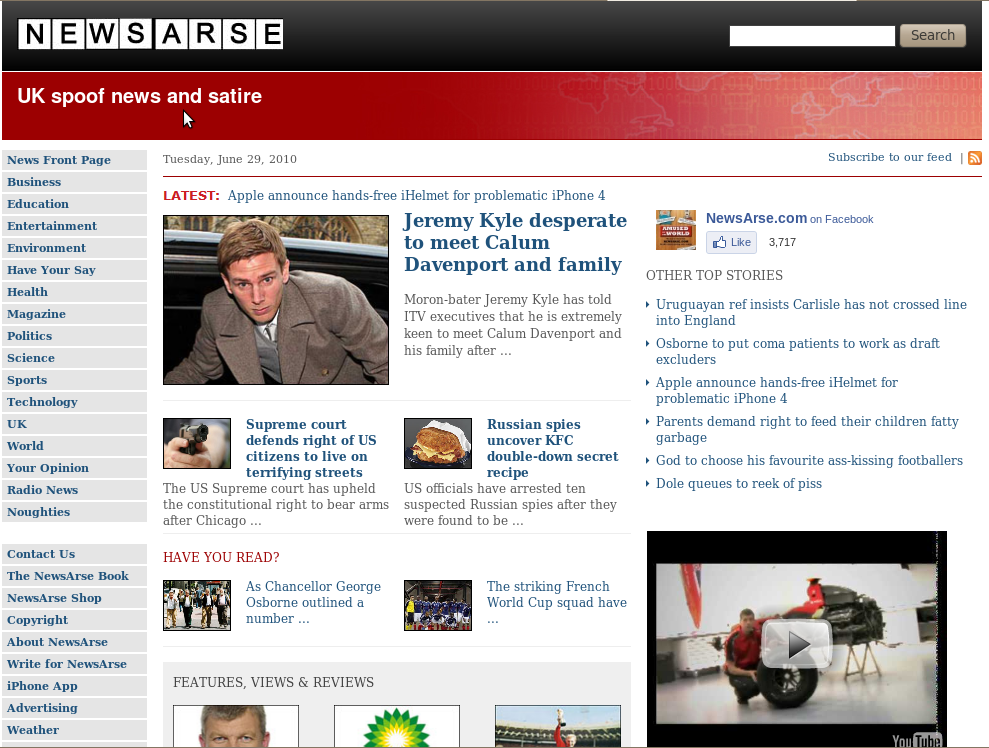Play the YouTube video
Screen dimensions: 989x748
[x=797, y=644]
